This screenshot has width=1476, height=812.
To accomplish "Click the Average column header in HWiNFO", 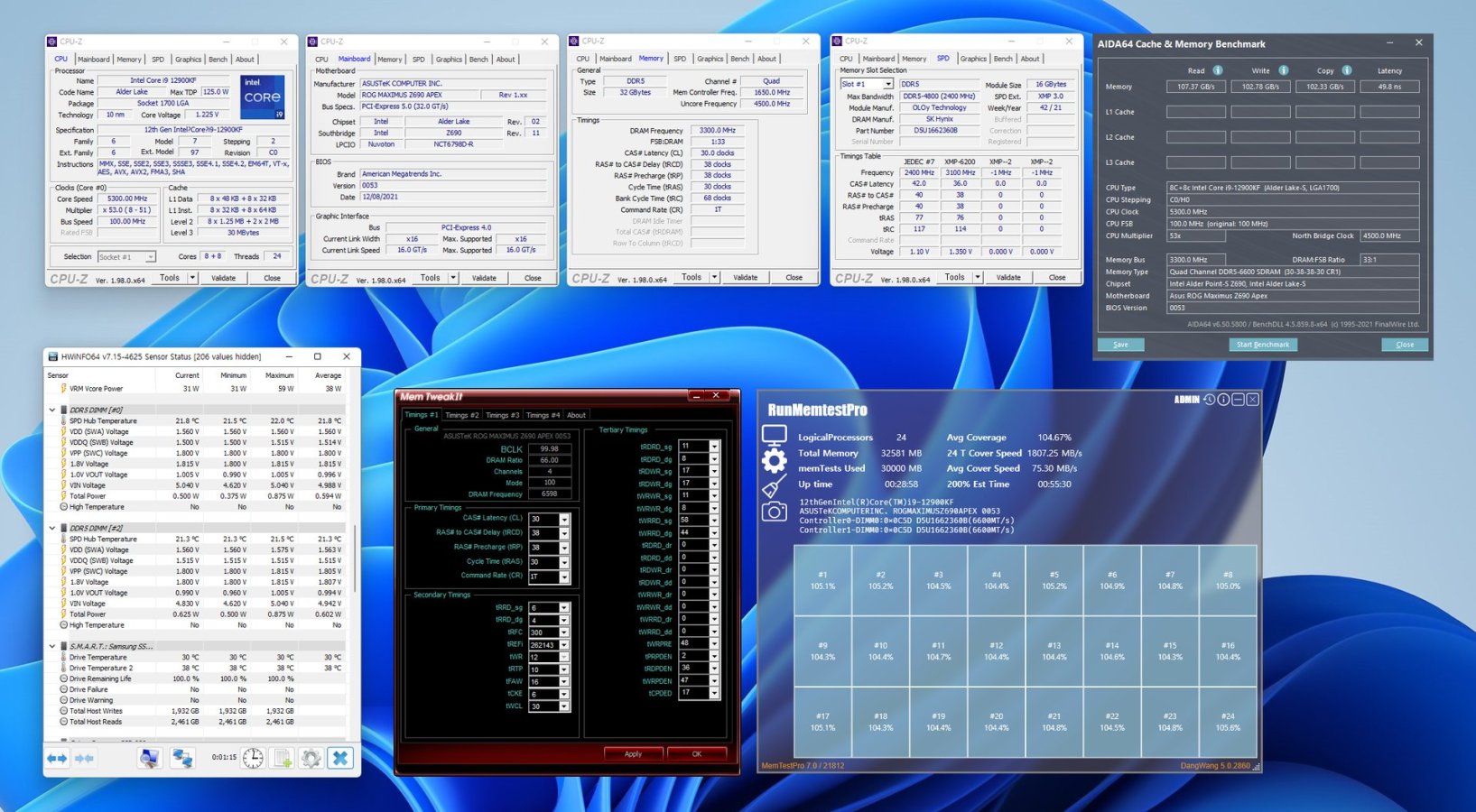I will (328, 375).
